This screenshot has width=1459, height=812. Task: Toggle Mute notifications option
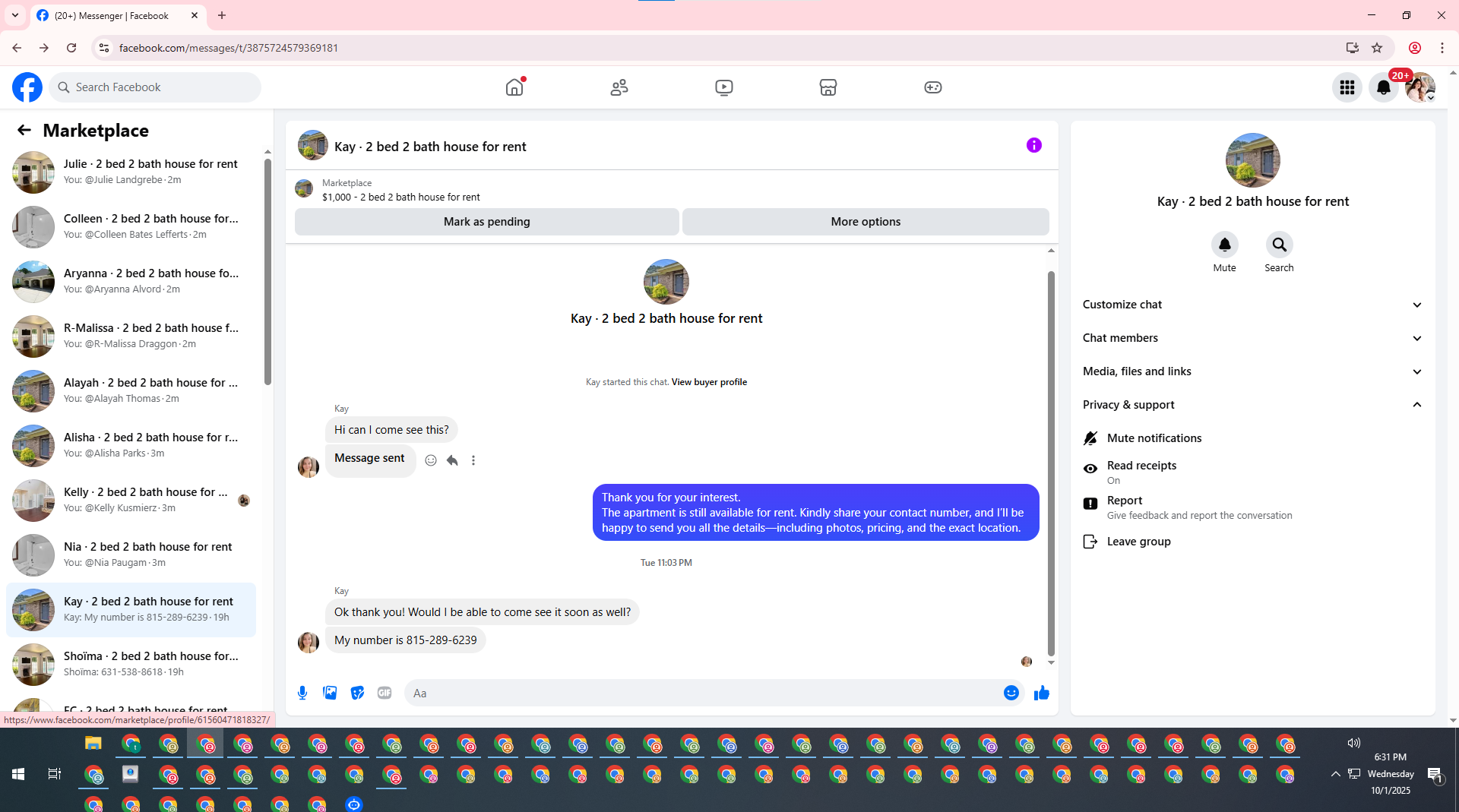coord(1252,438)
